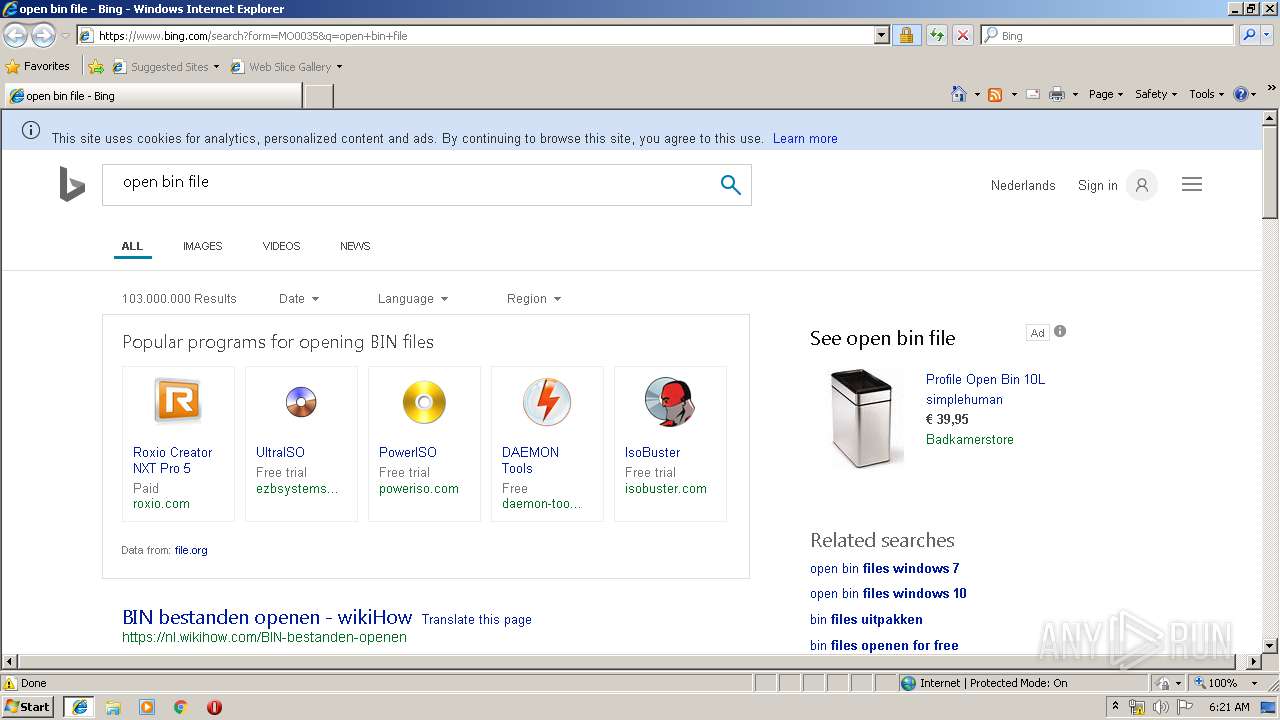This screenshot has height=720, width=1280.
Task: Expand the Suggested Sites dropdown
Action: tap(216, 67)
